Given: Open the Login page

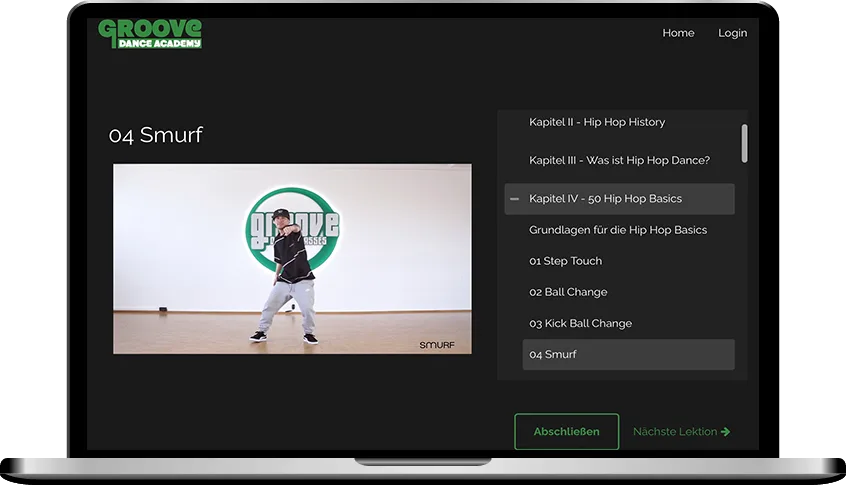Looking at the screenshot, I should click(732, 33).
